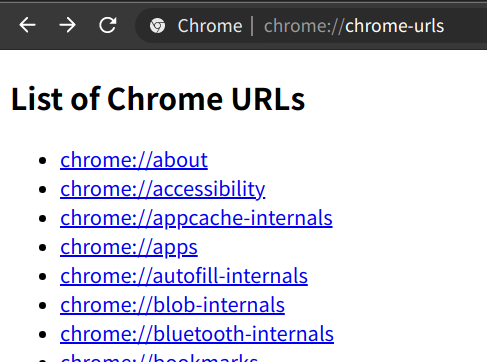Open site info via Chrome logo icon
Image resolution: width=487 pixels, height=362 pixels.
pos(157,26)
